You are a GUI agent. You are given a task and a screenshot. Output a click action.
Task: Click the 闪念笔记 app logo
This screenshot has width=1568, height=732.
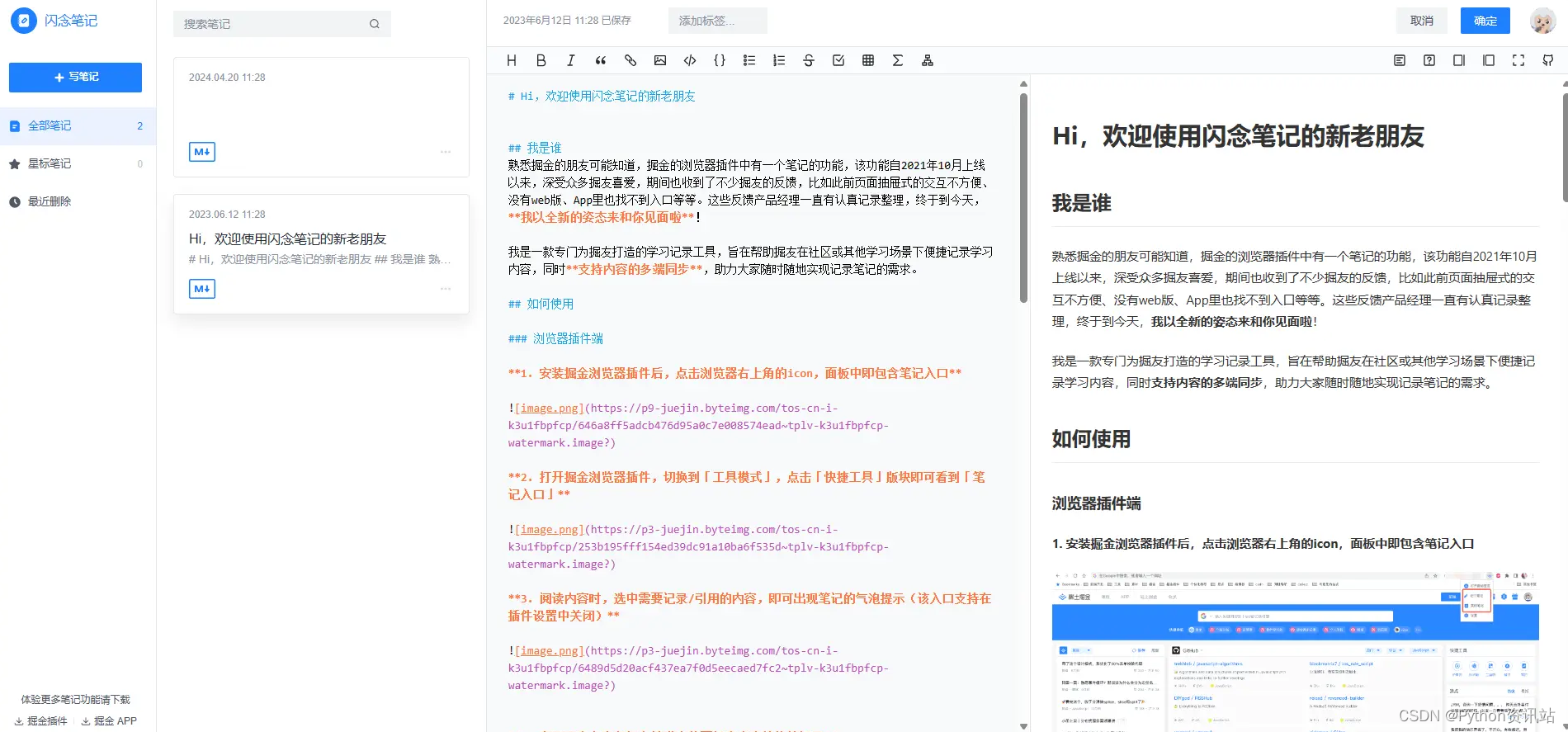(x=54, y=21)
